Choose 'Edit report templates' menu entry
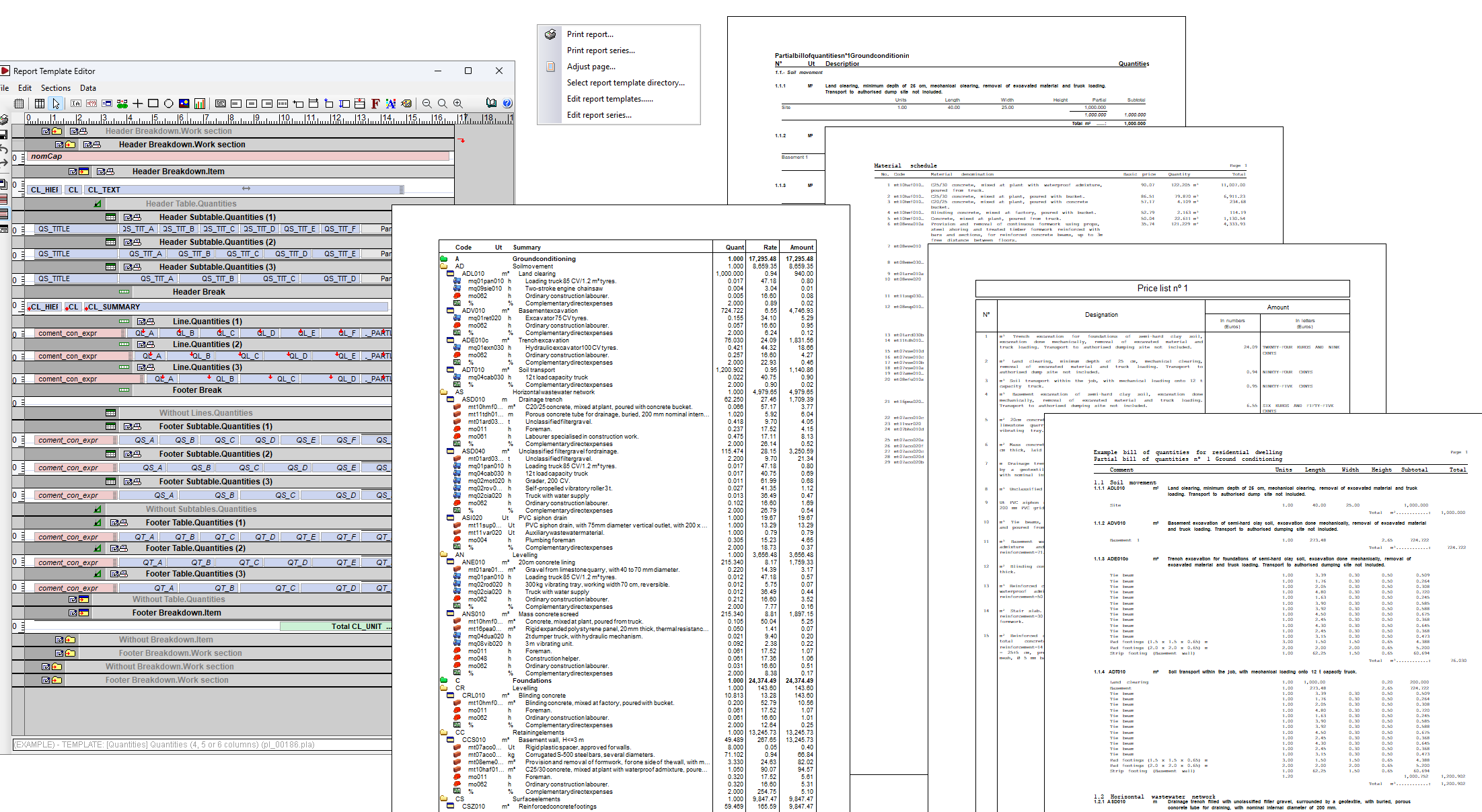The width and height of the screenshot is (1482, 812). coord(609,99)
